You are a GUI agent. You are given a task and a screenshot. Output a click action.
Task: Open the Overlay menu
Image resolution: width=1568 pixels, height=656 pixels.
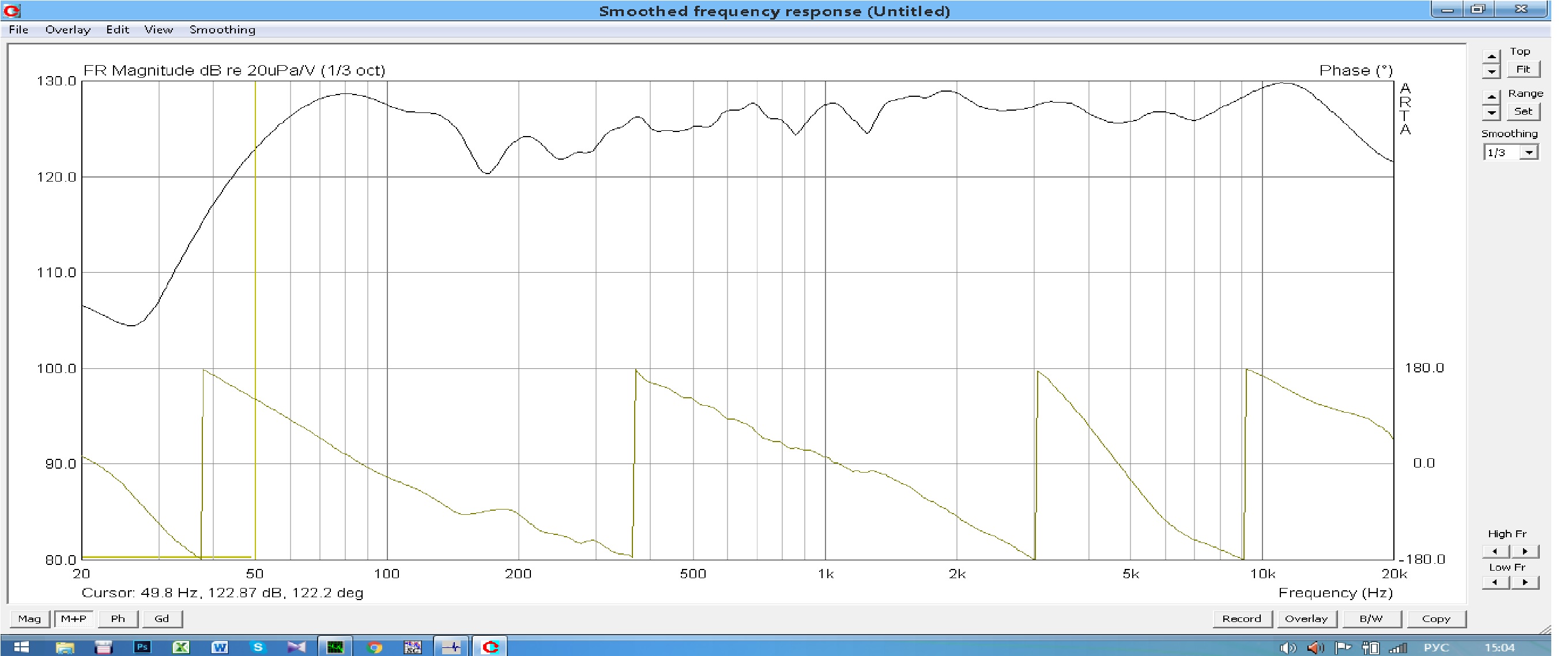(67, 29)
